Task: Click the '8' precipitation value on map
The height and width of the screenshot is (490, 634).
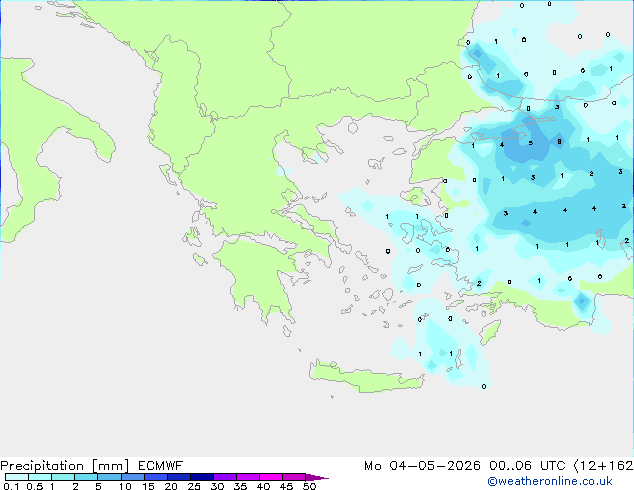Action: coord(559,142)
